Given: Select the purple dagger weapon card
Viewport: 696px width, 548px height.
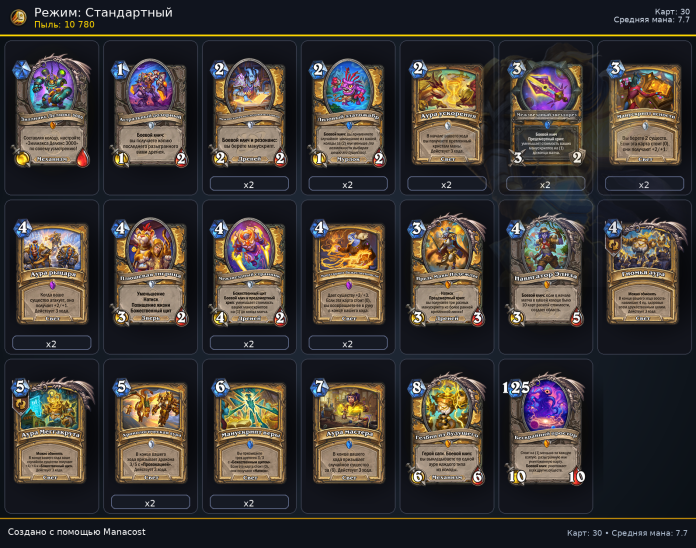Looking at the screenshot, I should point(546,114).
